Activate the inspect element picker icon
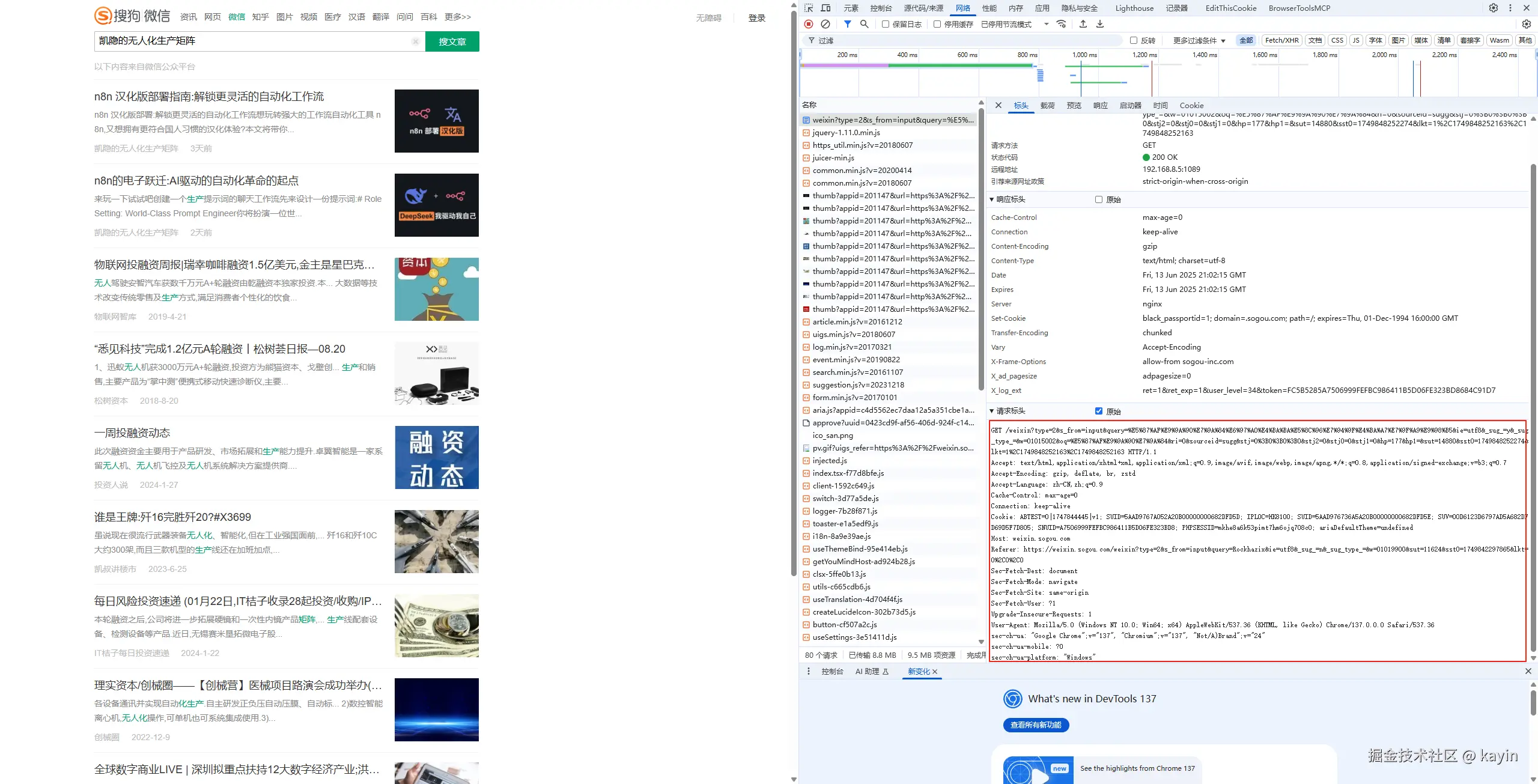Image resolution: width=1538 pixels, height=784 pixels. tap(809, 8)
